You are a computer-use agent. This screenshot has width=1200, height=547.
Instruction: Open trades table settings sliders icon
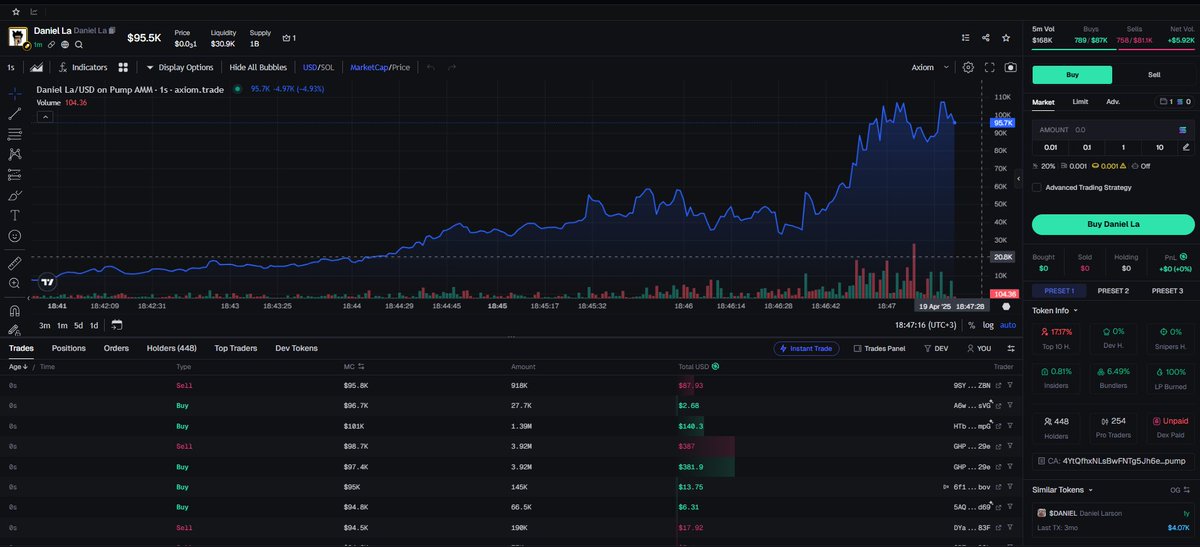point(1010,348)
